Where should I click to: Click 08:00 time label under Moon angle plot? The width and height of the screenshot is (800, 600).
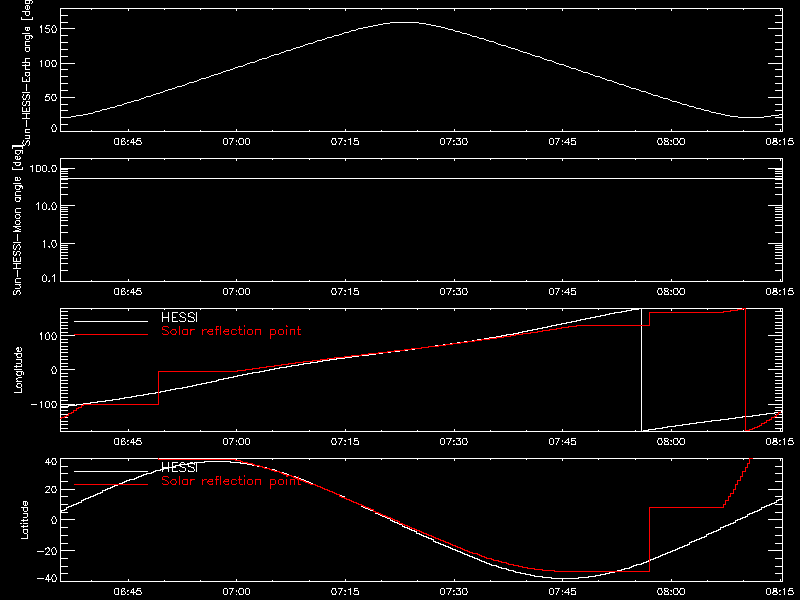coord(671,291)
